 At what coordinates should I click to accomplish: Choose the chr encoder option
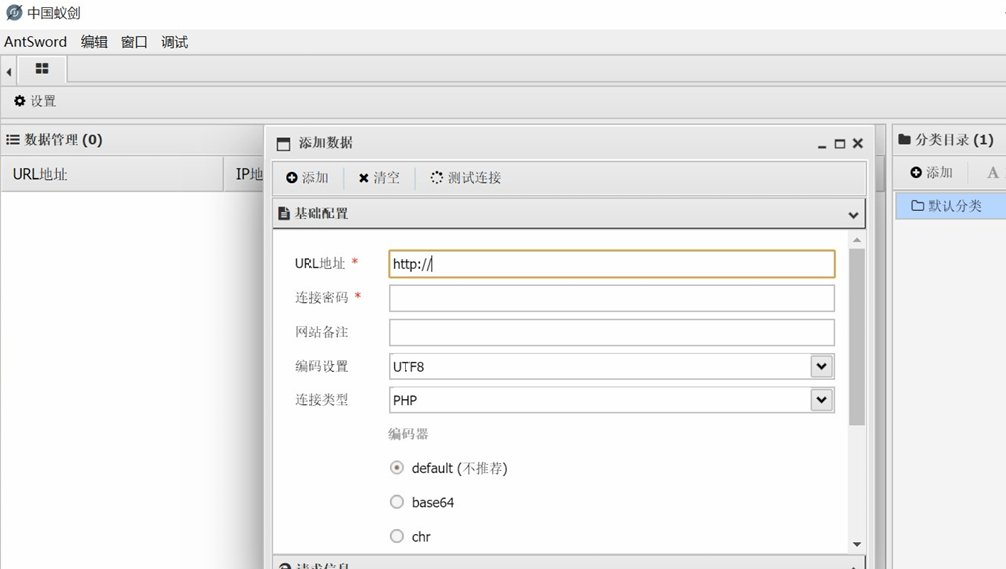pyautogui.click(x=397, y=536)
